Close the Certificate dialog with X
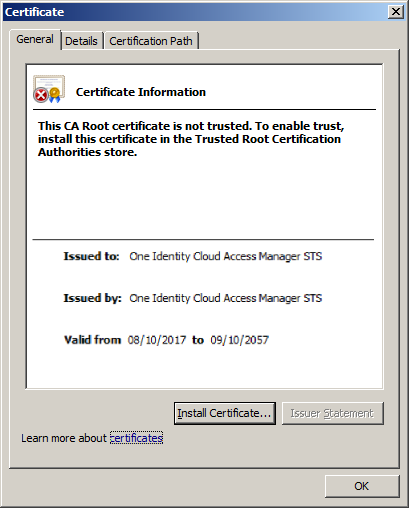409x508 pixels. coord(396,12)
